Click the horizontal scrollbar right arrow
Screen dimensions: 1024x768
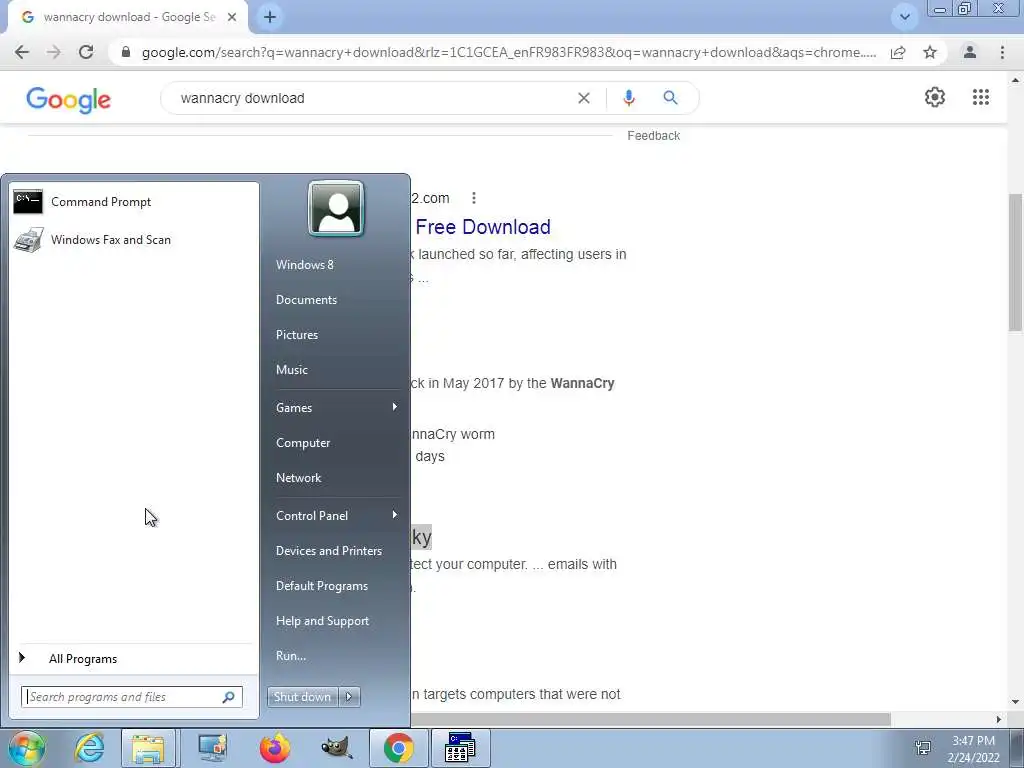999,719
